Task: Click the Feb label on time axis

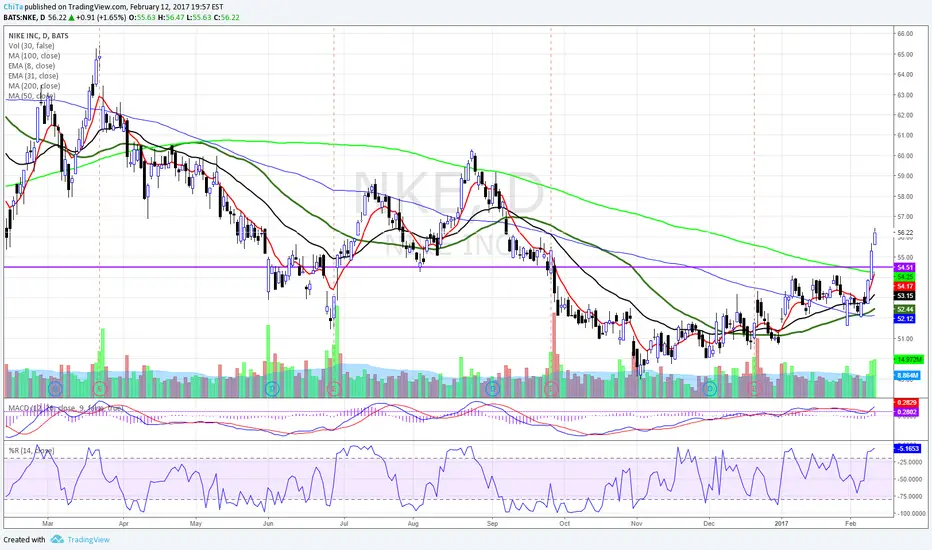Action: [851, 524]
